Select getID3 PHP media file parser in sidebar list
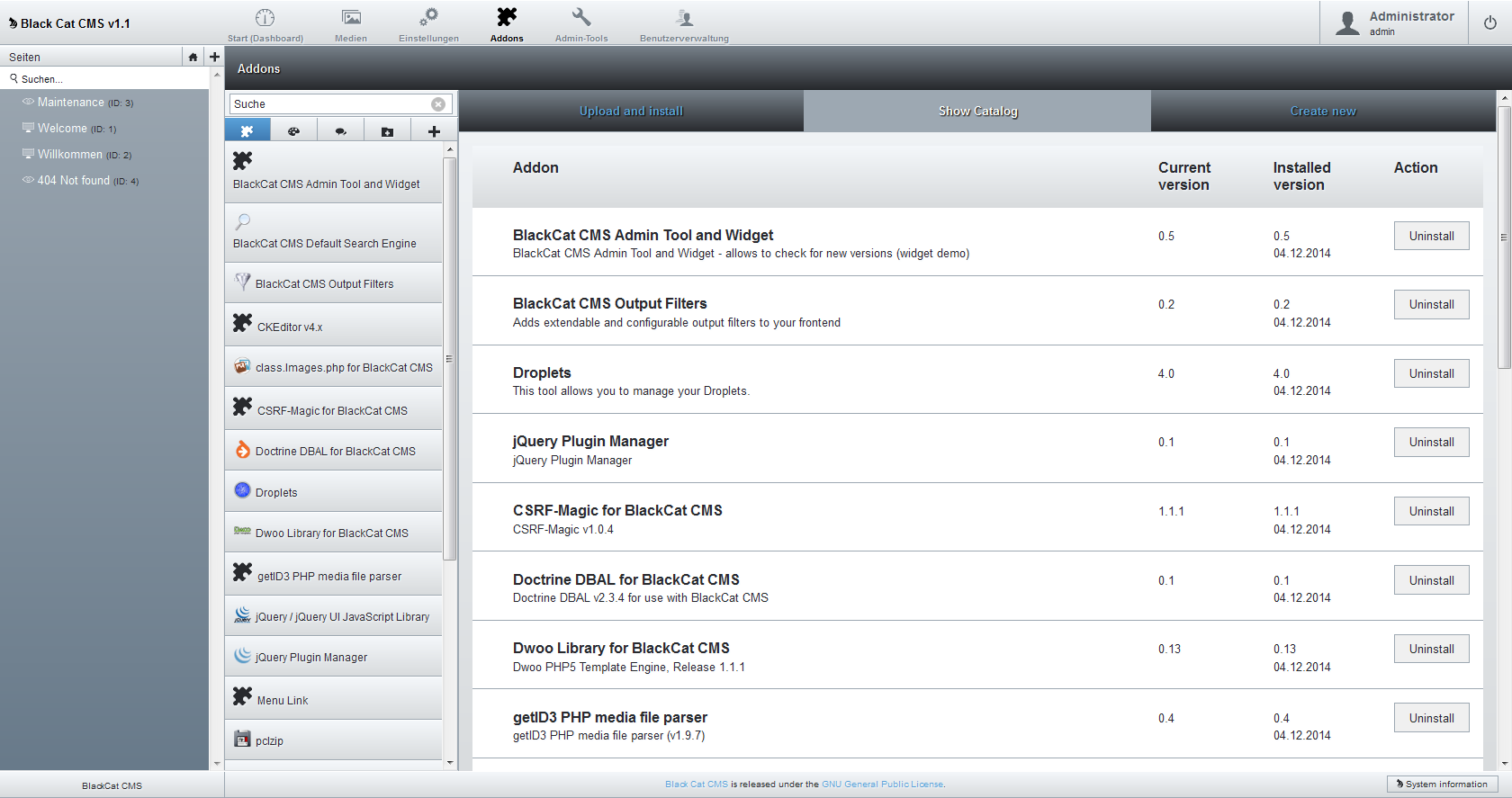The height and width of the screenshot is (798, 1512). pyautogui.click(x=333, y=574)
